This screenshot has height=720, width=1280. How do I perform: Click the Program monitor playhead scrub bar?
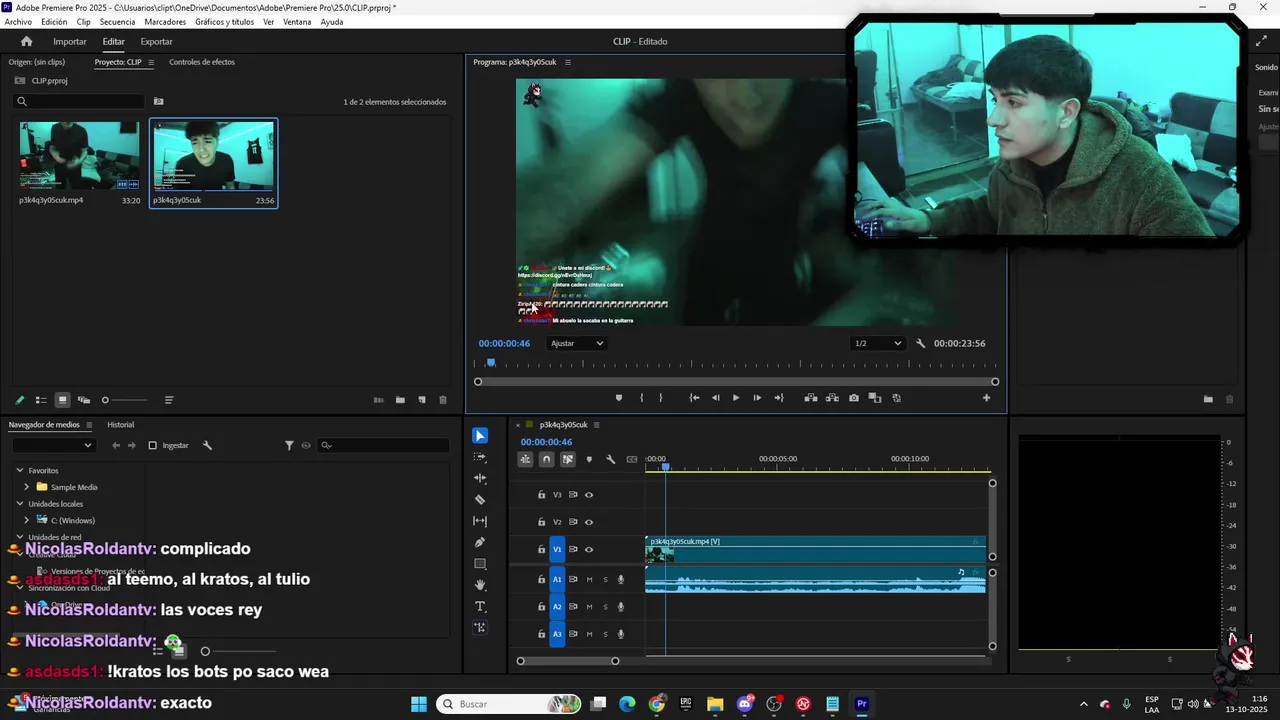coord(736,363)
